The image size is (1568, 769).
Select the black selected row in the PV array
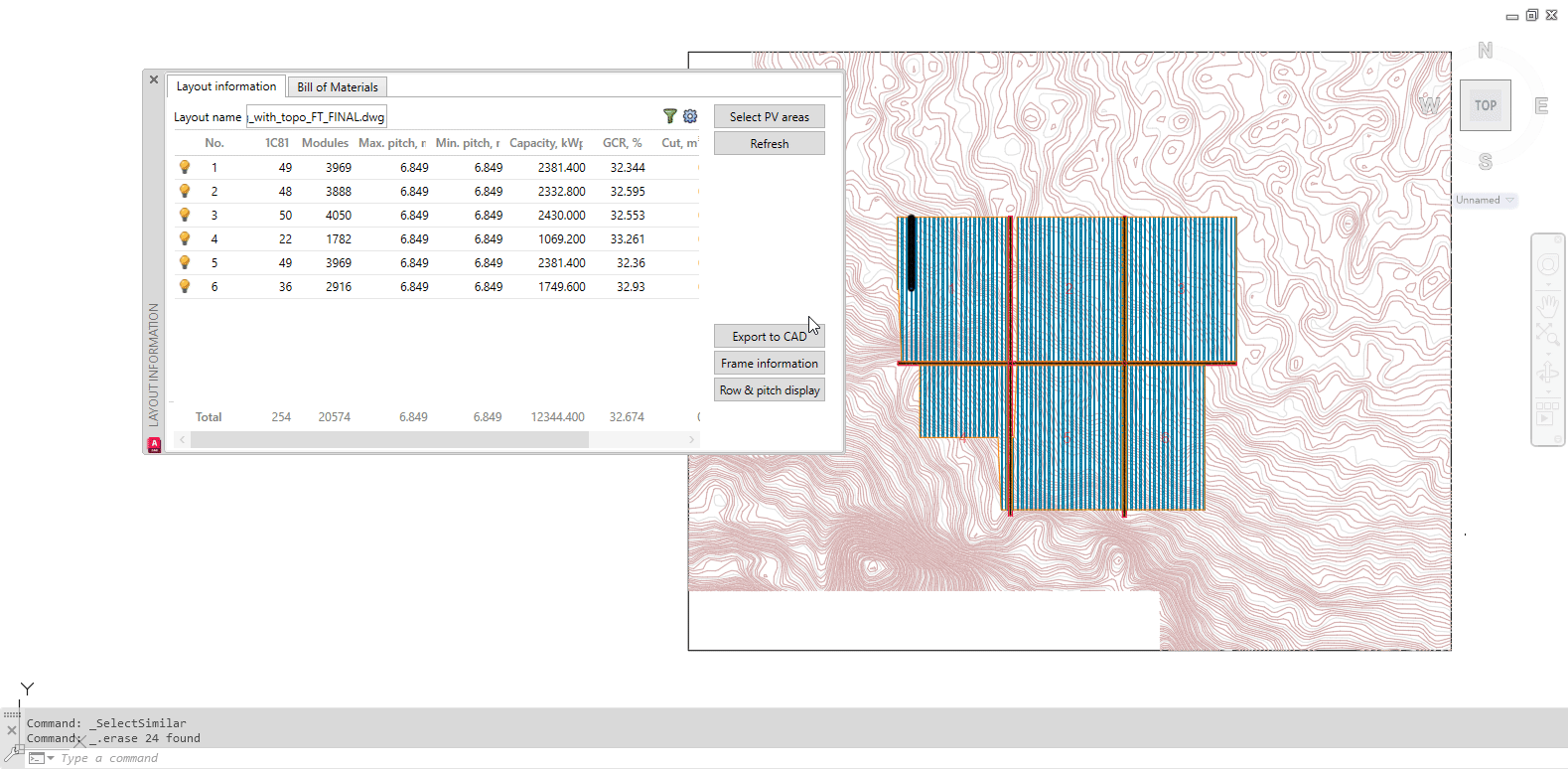tap(911, 253)
